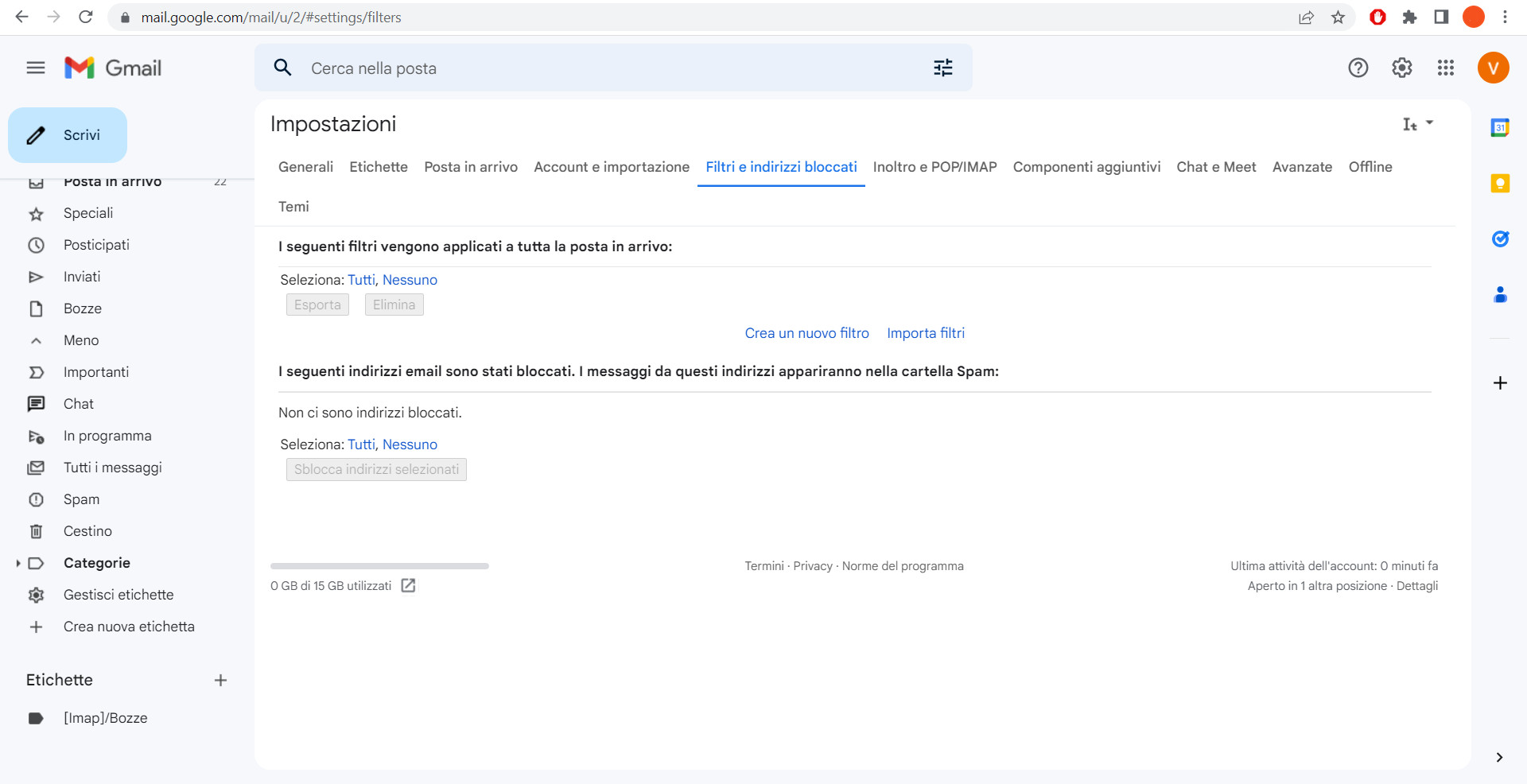
Task: Collapse the Meno section
Action: 37,340
